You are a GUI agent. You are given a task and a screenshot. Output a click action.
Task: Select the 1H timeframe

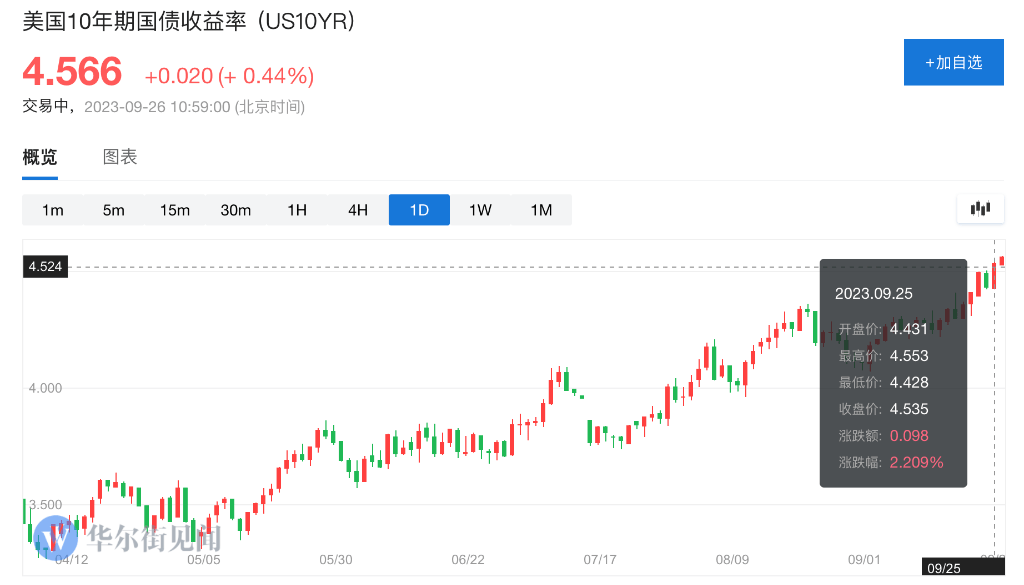(297, 210)
